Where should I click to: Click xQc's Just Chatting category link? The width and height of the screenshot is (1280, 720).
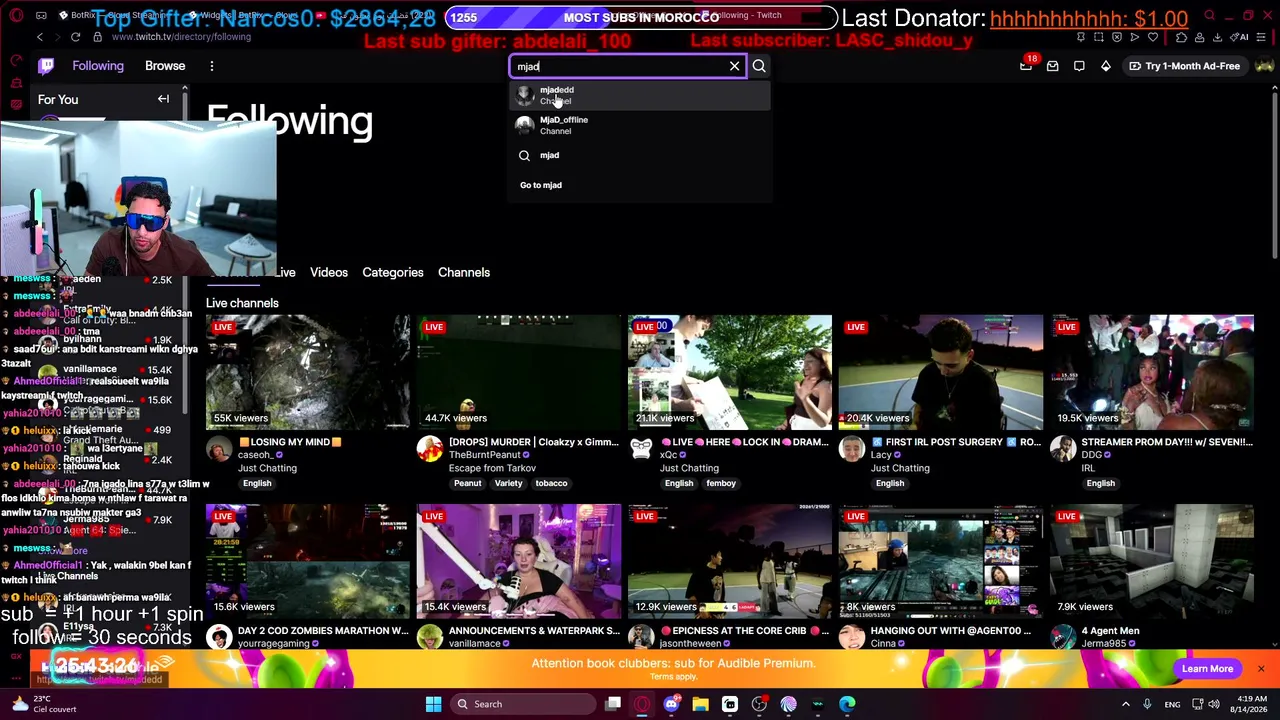click(689, 468)
